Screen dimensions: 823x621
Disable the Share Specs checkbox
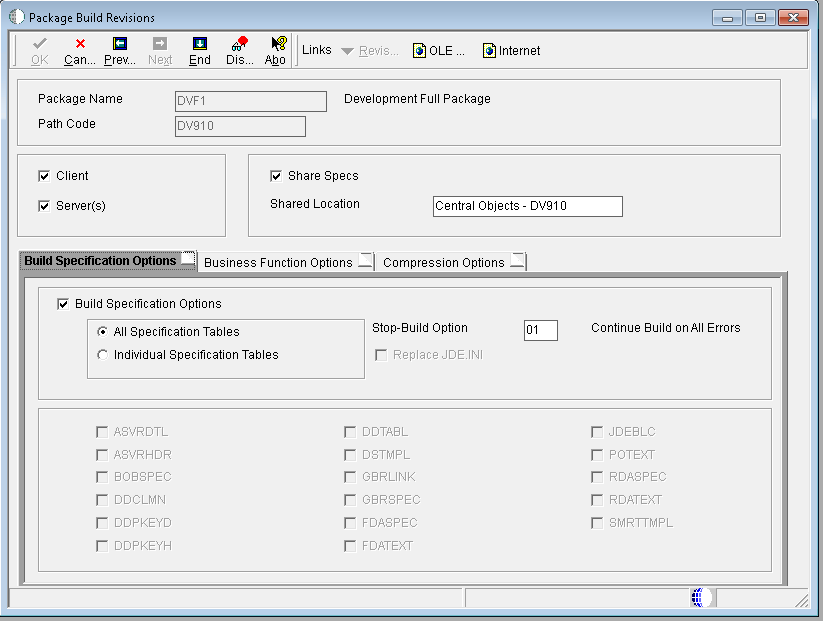[276, 176]
